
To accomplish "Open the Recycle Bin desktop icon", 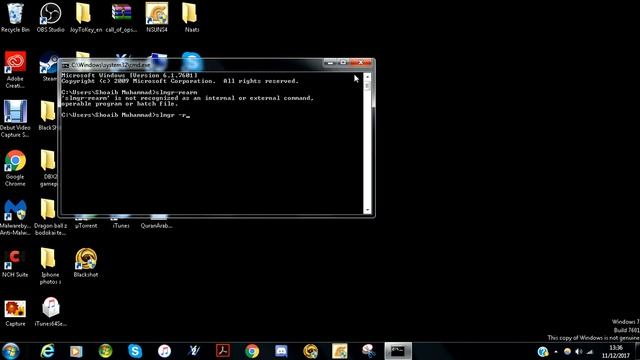I will pos(15,17).
